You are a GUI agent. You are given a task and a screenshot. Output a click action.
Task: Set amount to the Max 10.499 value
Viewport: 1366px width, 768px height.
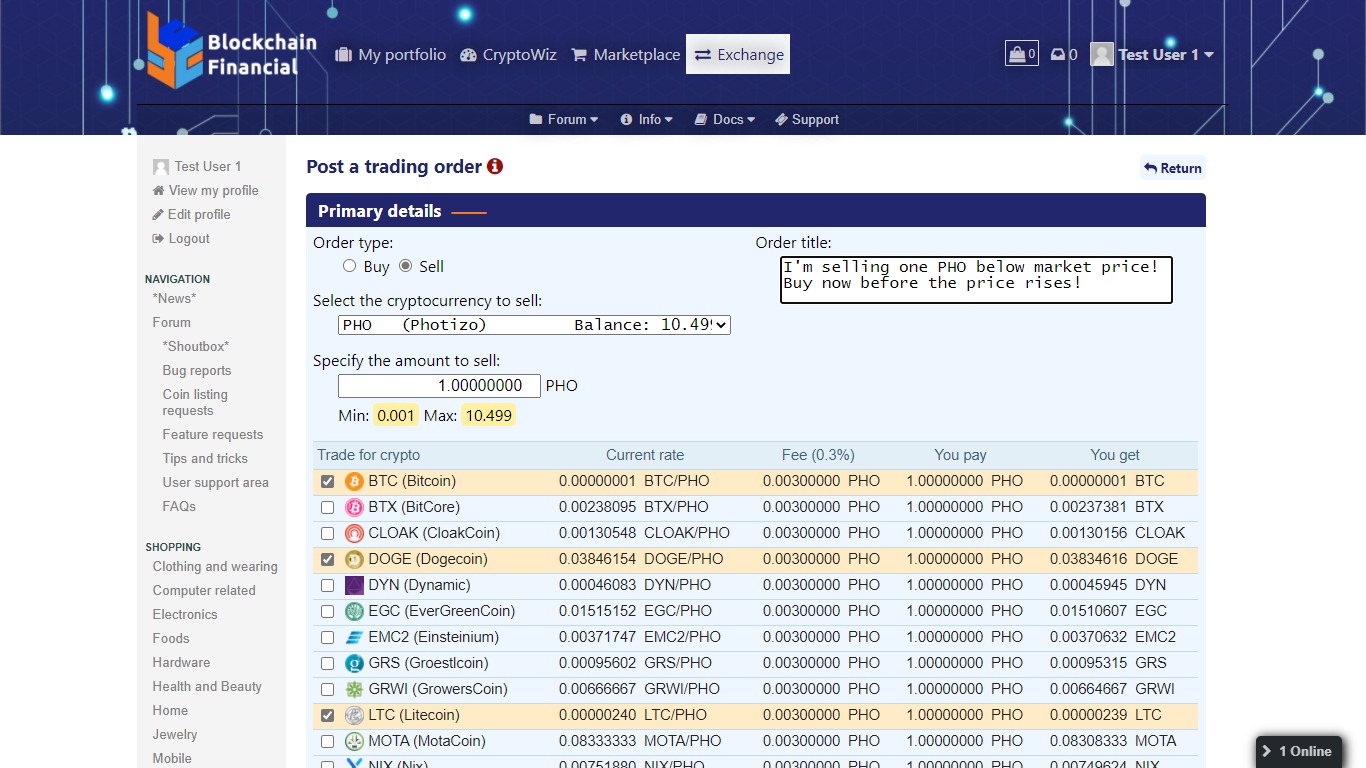[x=488, y=415]
